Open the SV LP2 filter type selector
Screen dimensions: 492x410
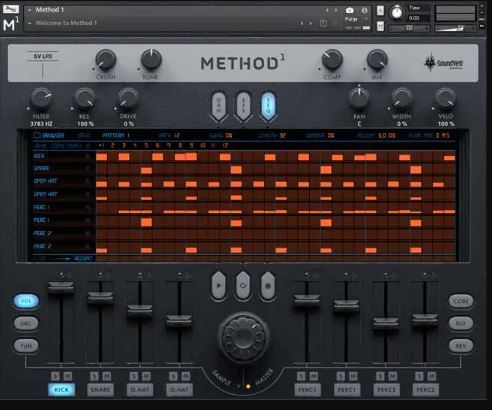43,57
